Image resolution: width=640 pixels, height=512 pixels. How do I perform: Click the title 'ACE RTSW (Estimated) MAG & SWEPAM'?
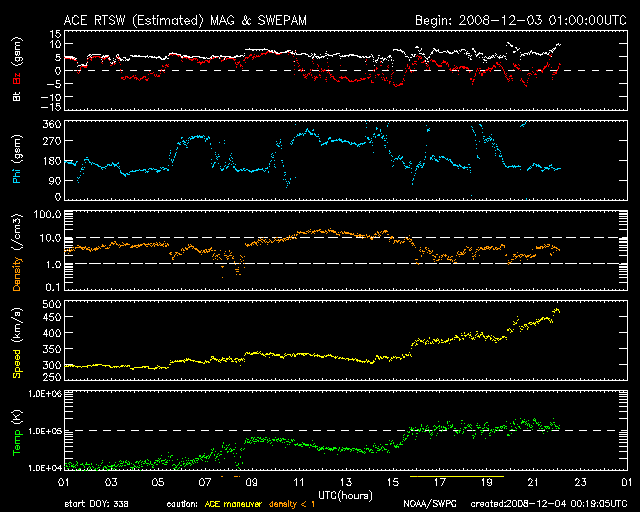pyautogui.click(x=185, y=20)
